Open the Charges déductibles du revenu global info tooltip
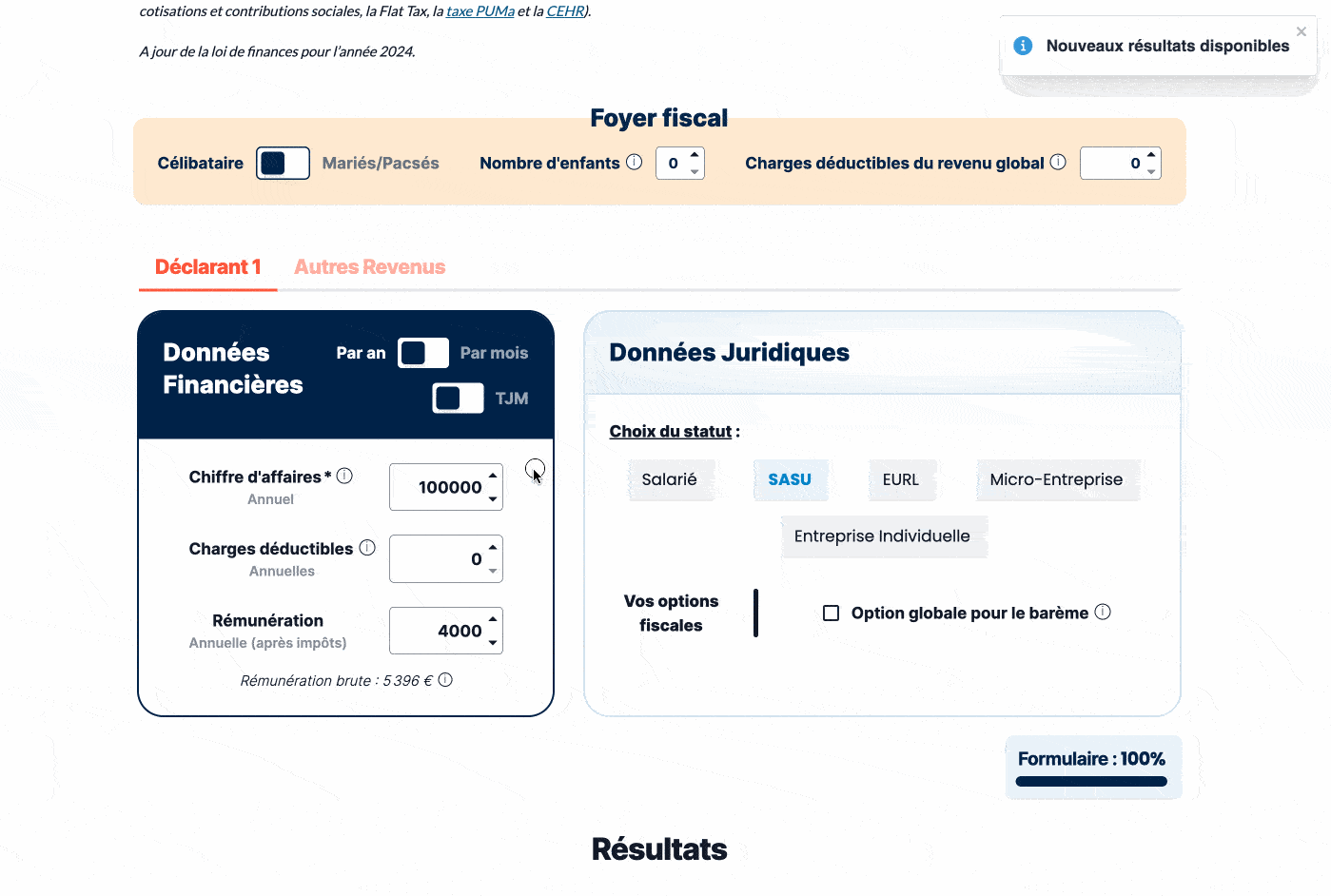This screenshot has height=896, width=1331. click(1058, 162)
